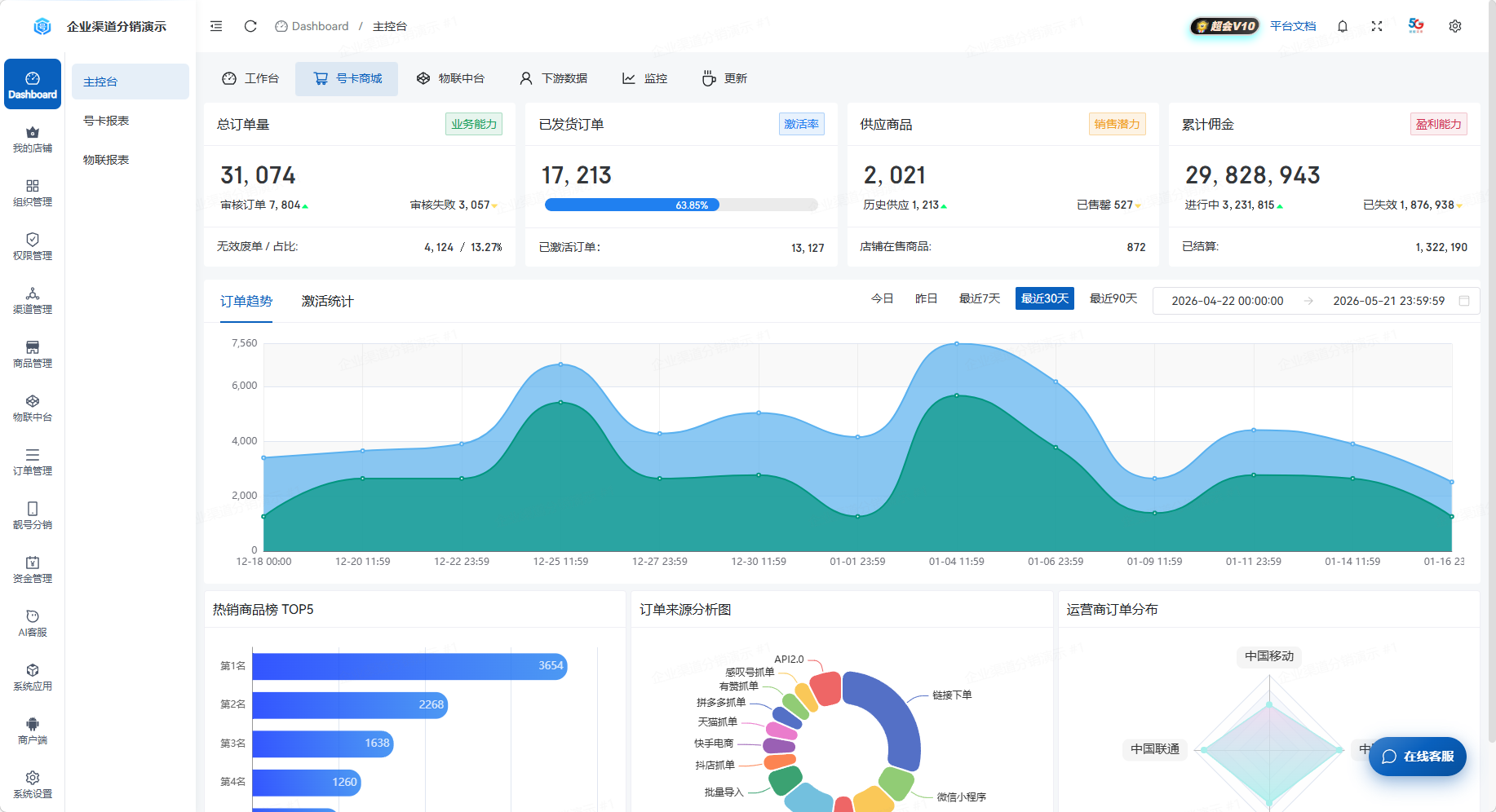This screenshot has height=812, width=1496.
Task: Select the 最近90天 time range
Action: coord(1113,298)
